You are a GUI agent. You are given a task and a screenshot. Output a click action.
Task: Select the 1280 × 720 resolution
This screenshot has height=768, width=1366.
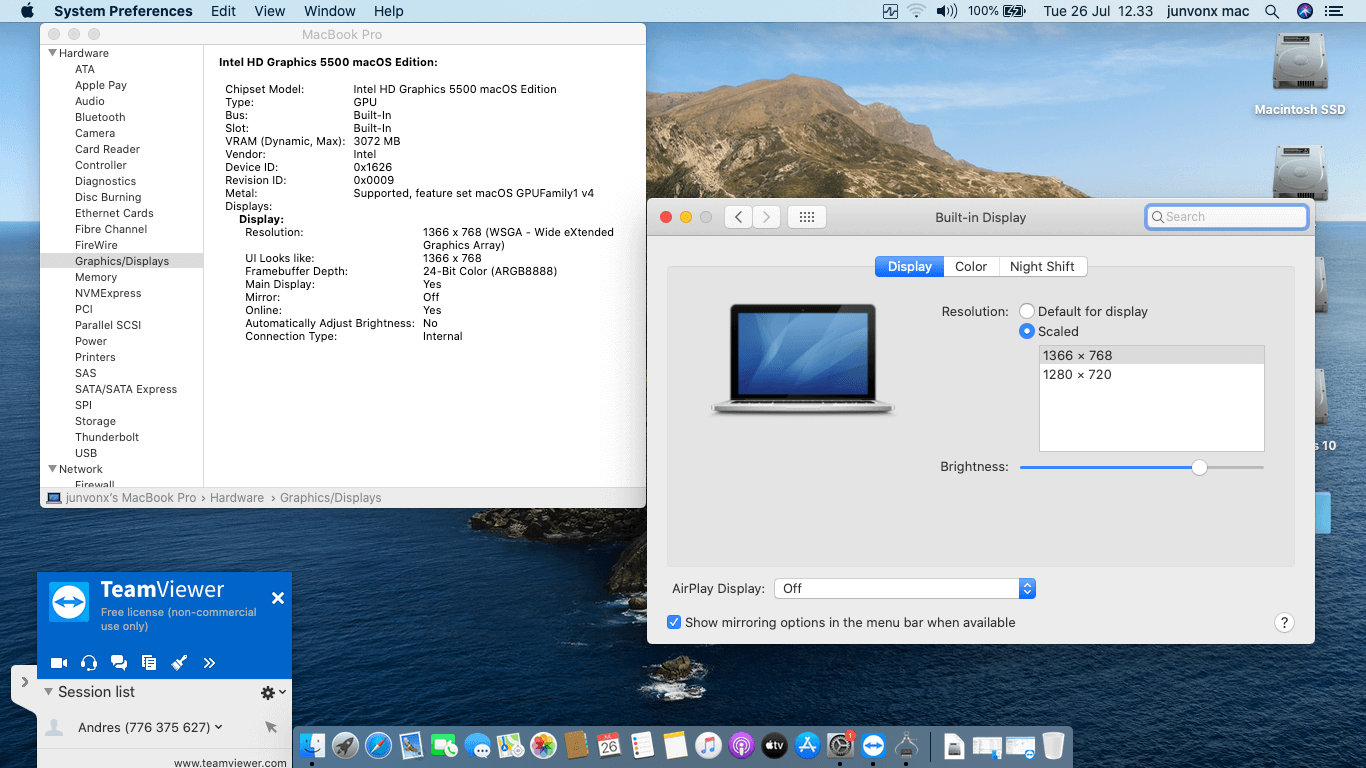point(1077,374)
